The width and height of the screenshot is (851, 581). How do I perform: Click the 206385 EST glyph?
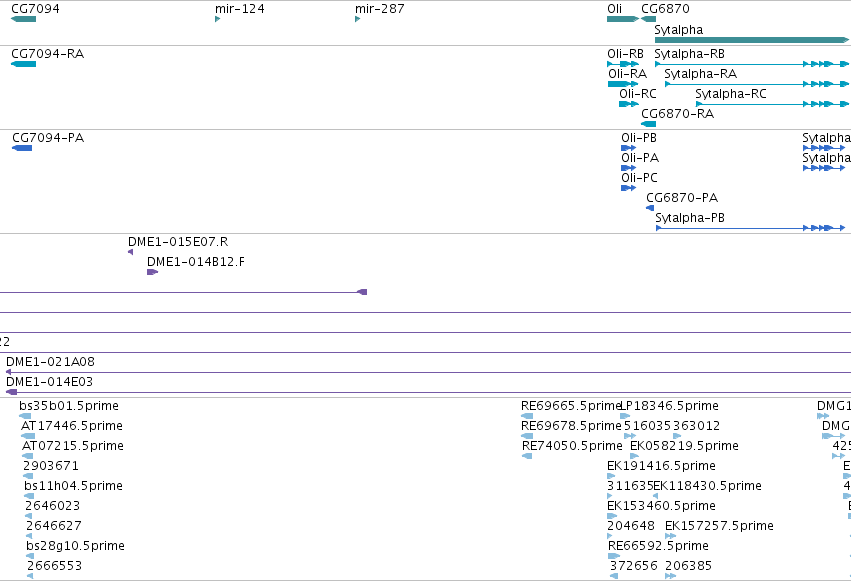tap(671, 576)
